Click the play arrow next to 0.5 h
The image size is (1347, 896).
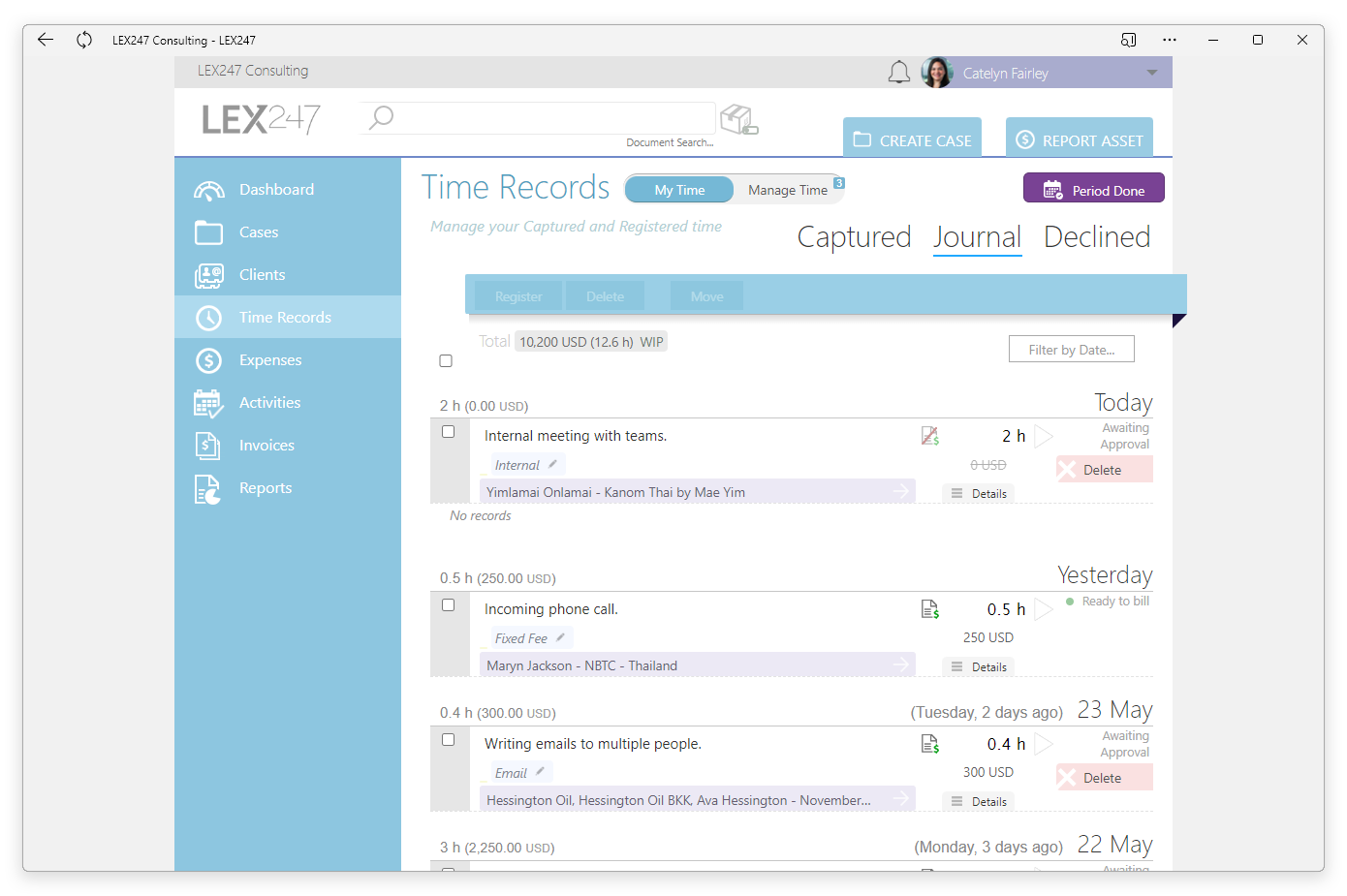[1044, 609]
